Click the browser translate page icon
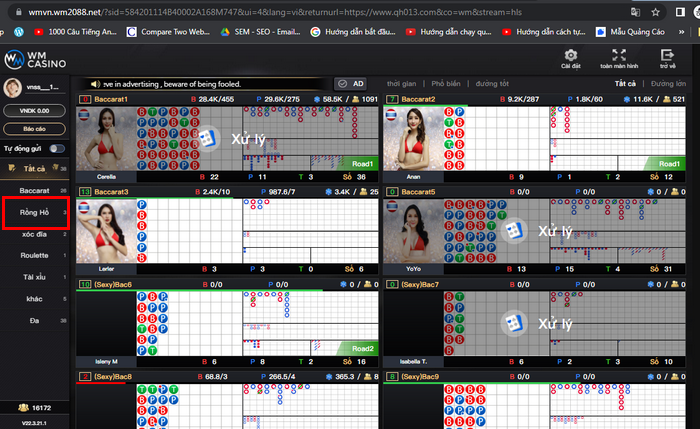The height and width of the screenshot is (429, 700). [635, 12]
